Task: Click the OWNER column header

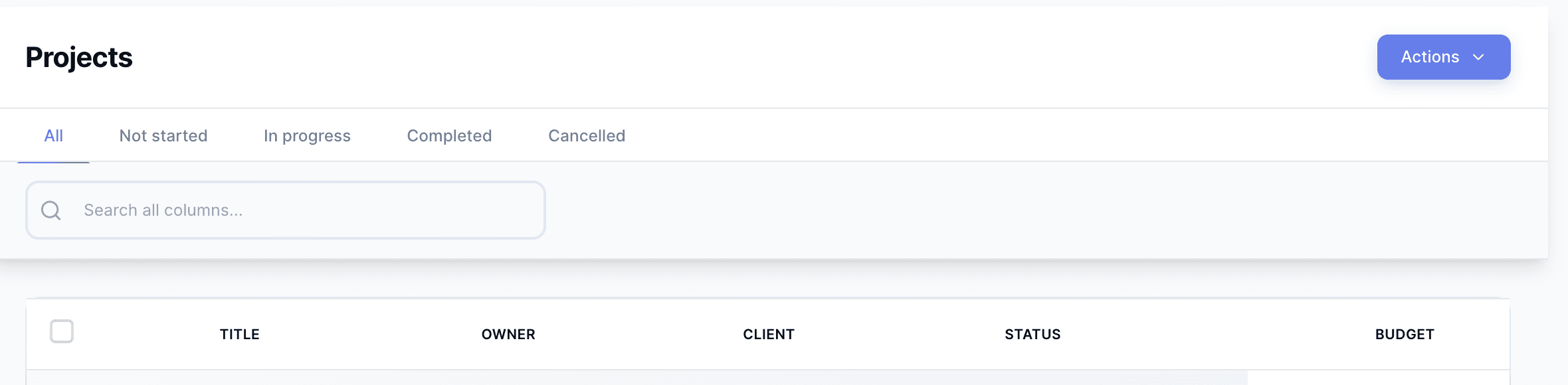Action: pos(508,335)
